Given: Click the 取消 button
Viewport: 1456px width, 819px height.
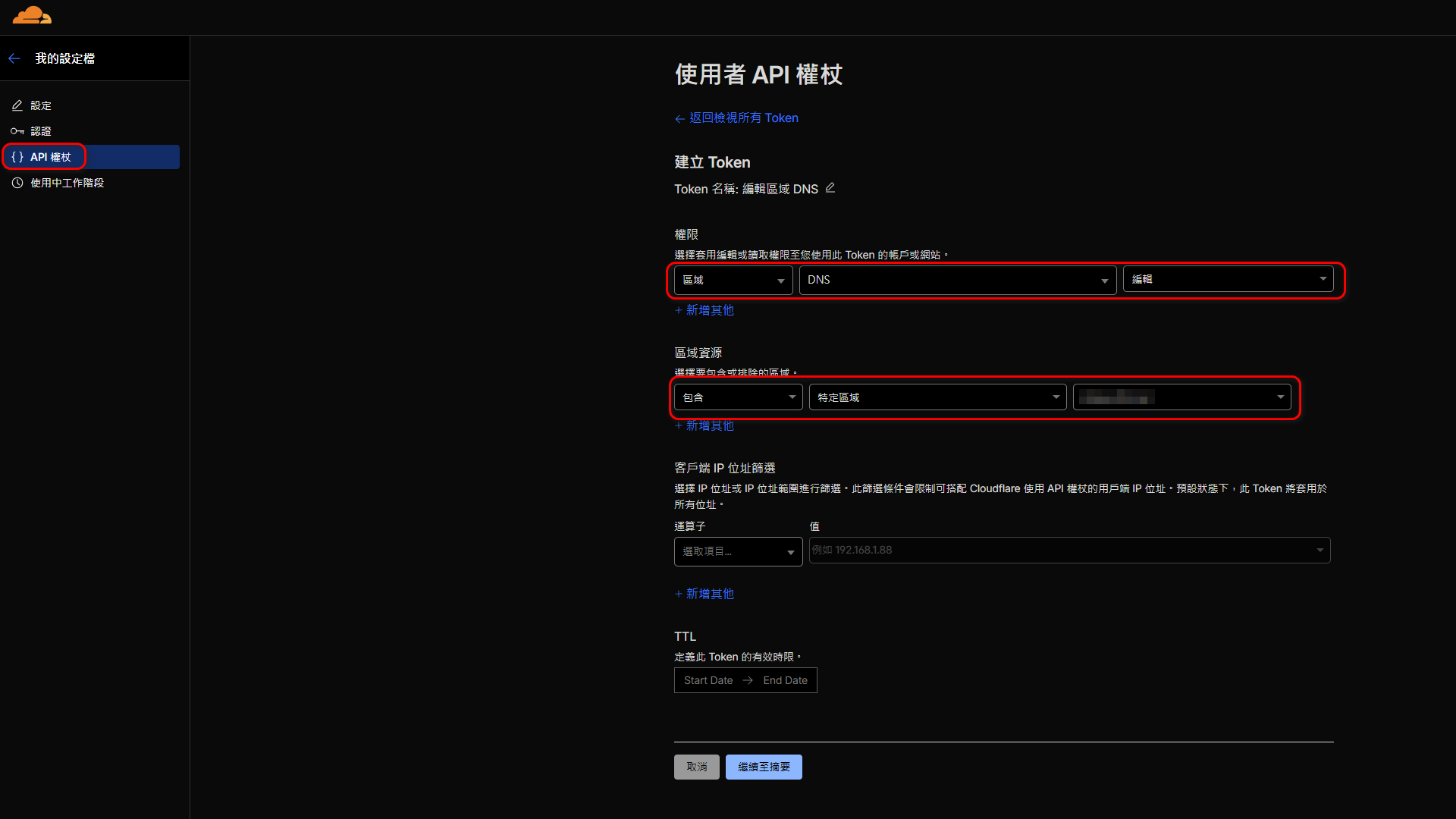Looking at the screenshot, I should [697, 767].
